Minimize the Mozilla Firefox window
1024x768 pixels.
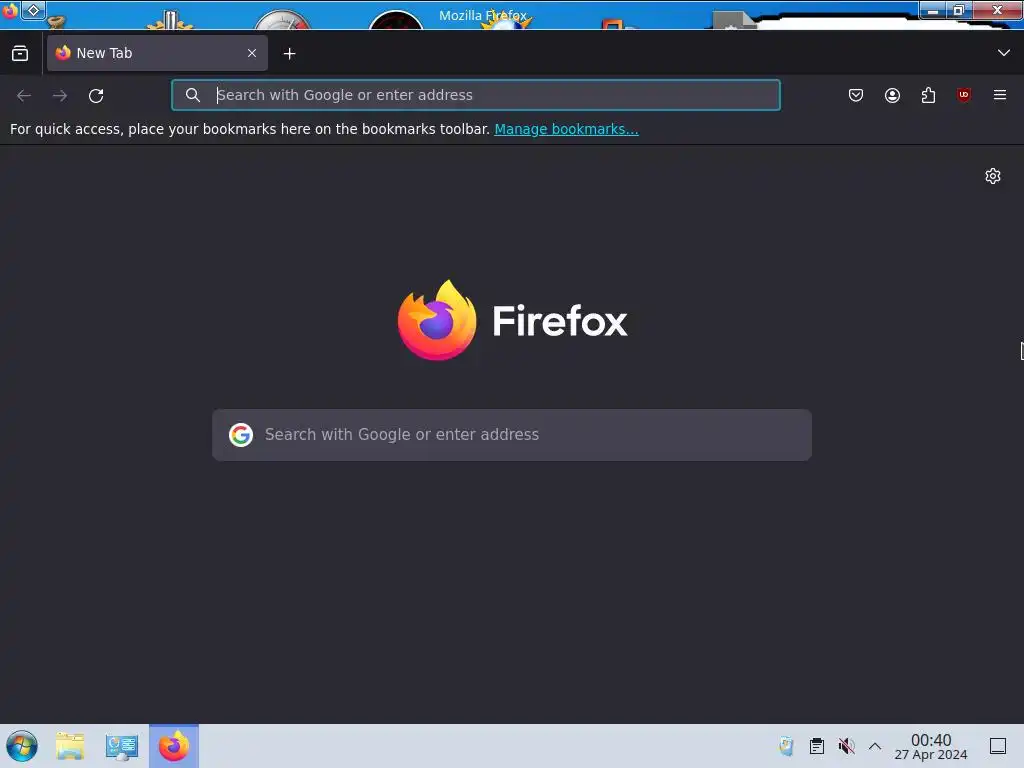pyautogui.click(x=933, y=10)
